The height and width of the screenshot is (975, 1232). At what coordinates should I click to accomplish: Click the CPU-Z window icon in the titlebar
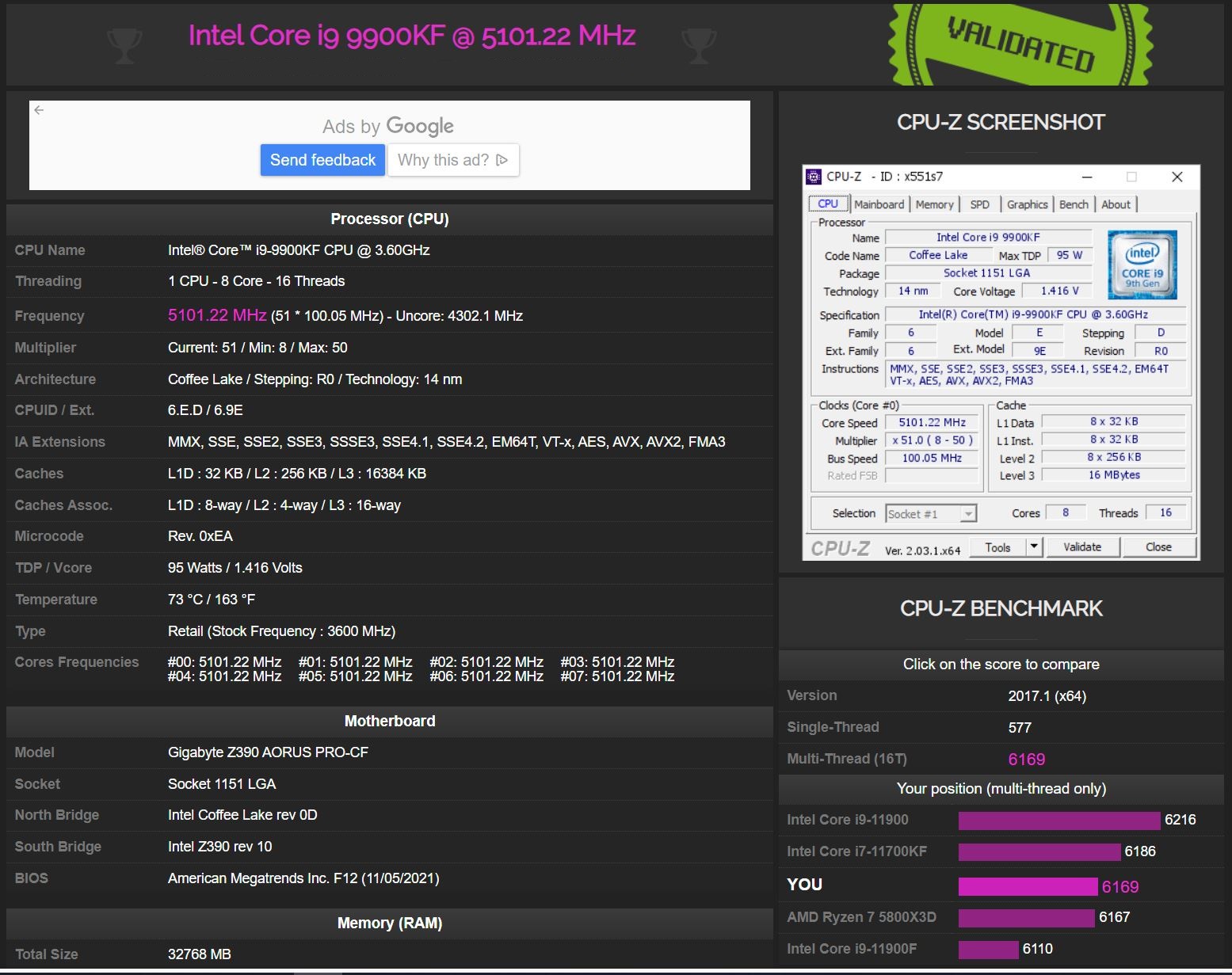click(x=814, y=177)
